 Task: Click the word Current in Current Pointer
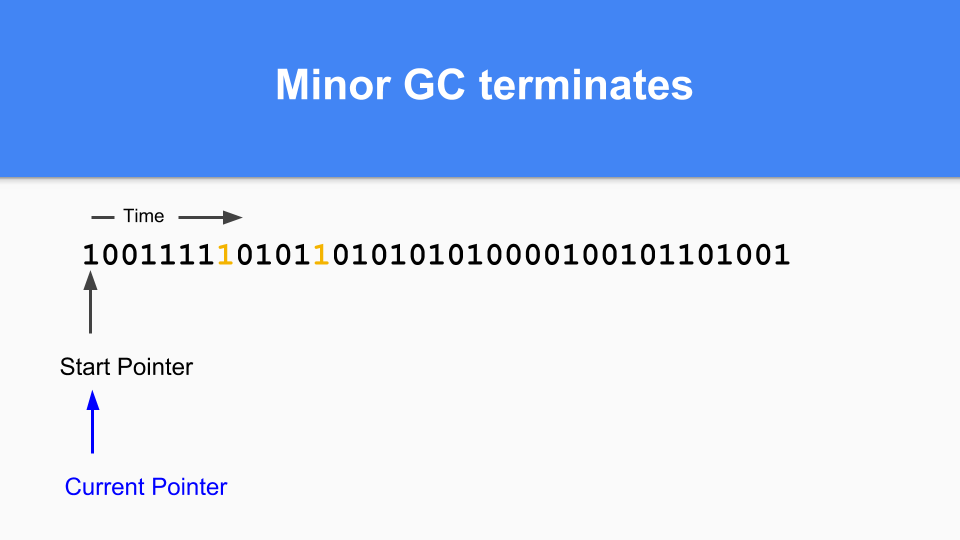104,487
